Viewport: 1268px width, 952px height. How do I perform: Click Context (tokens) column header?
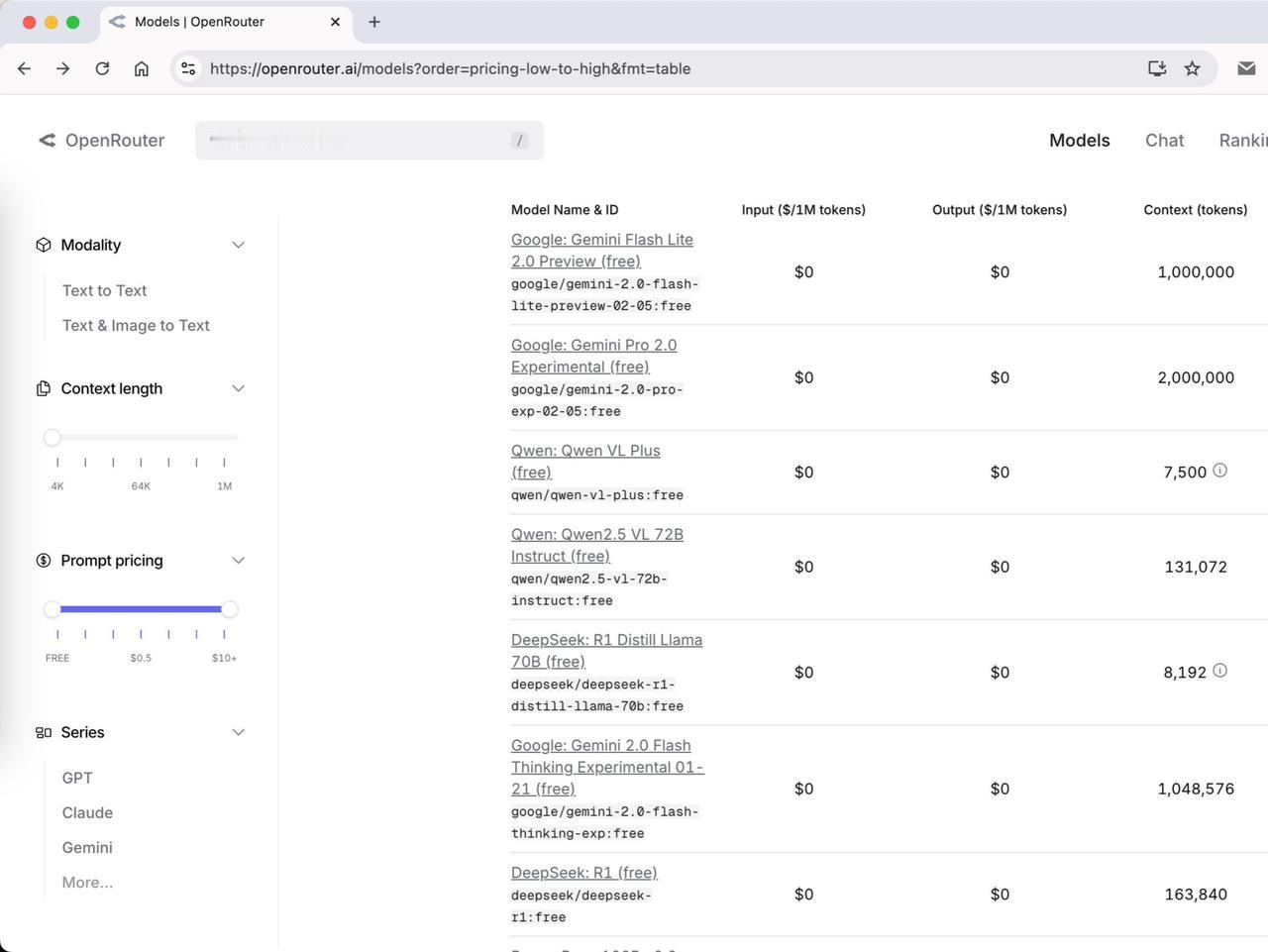point(1196,210)
